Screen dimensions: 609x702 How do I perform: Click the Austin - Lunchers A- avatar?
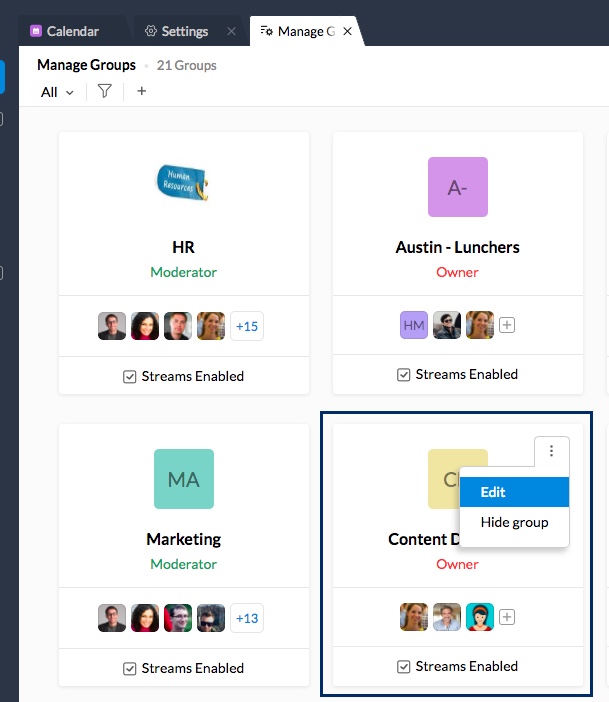tap(458, 187)
